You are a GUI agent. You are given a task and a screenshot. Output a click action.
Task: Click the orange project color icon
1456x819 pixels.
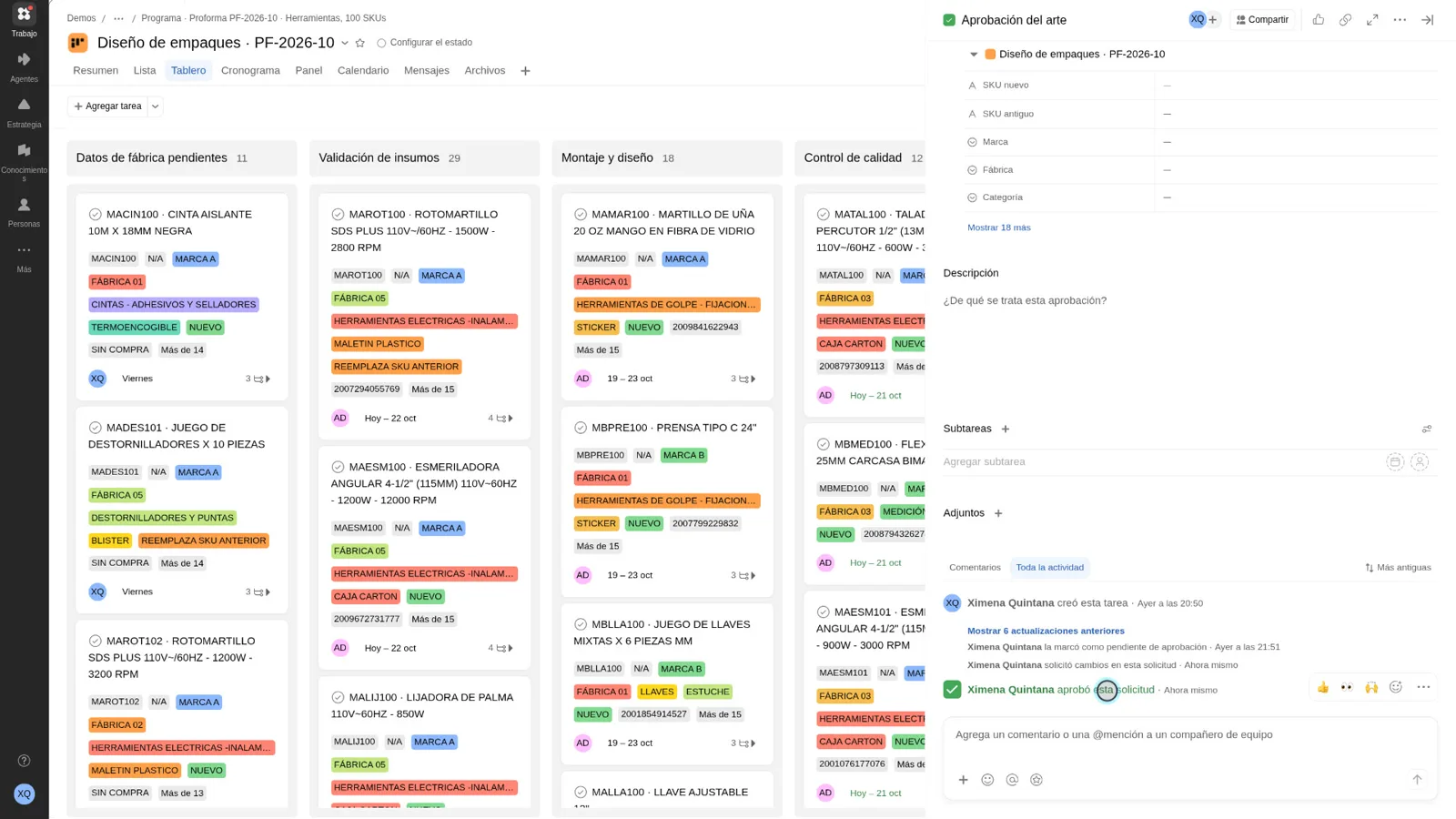pyautogui.click(x=78, y=43)
